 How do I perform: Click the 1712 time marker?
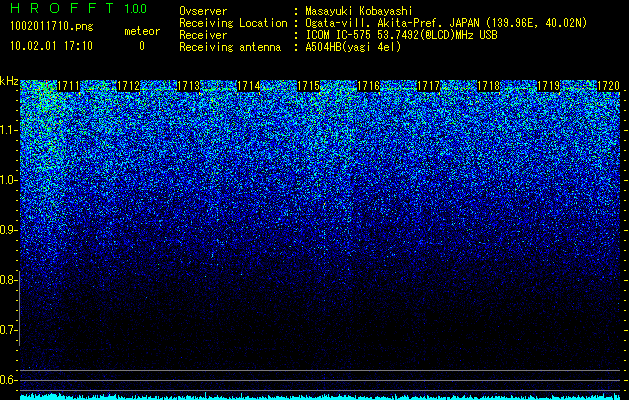128,86
